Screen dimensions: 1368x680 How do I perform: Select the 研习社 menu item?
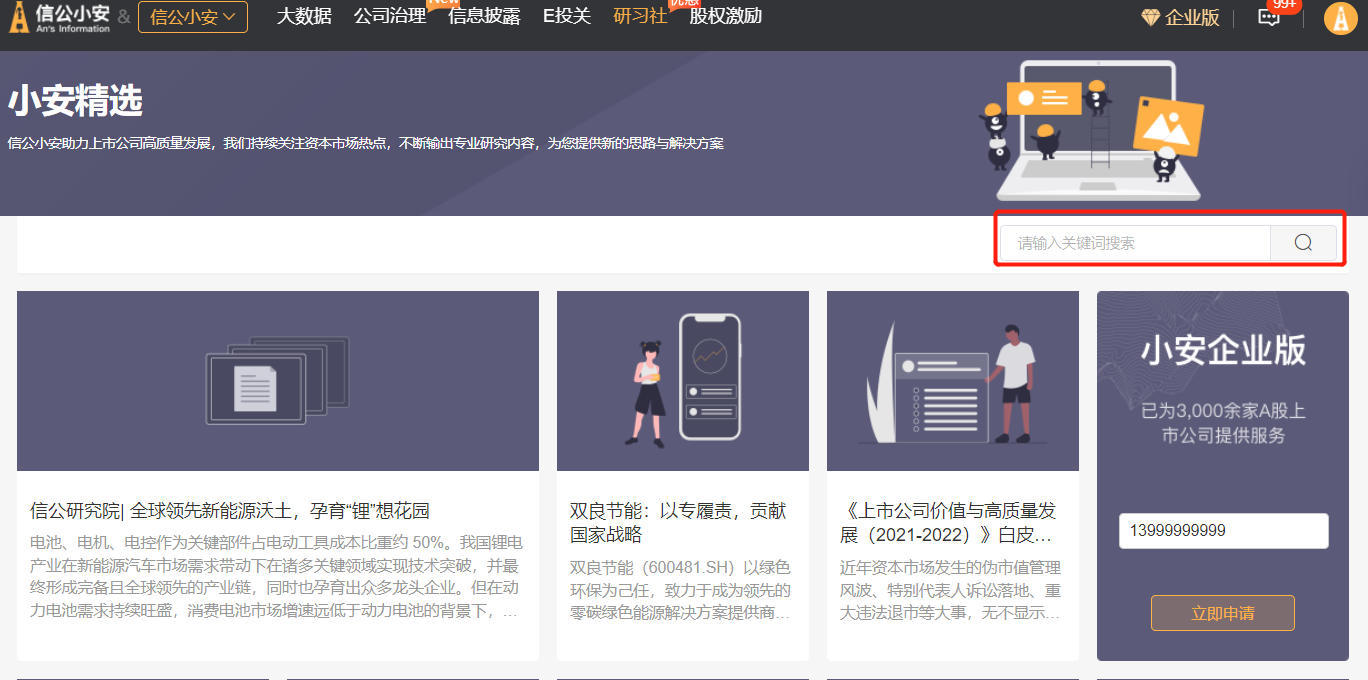(640, 16)
